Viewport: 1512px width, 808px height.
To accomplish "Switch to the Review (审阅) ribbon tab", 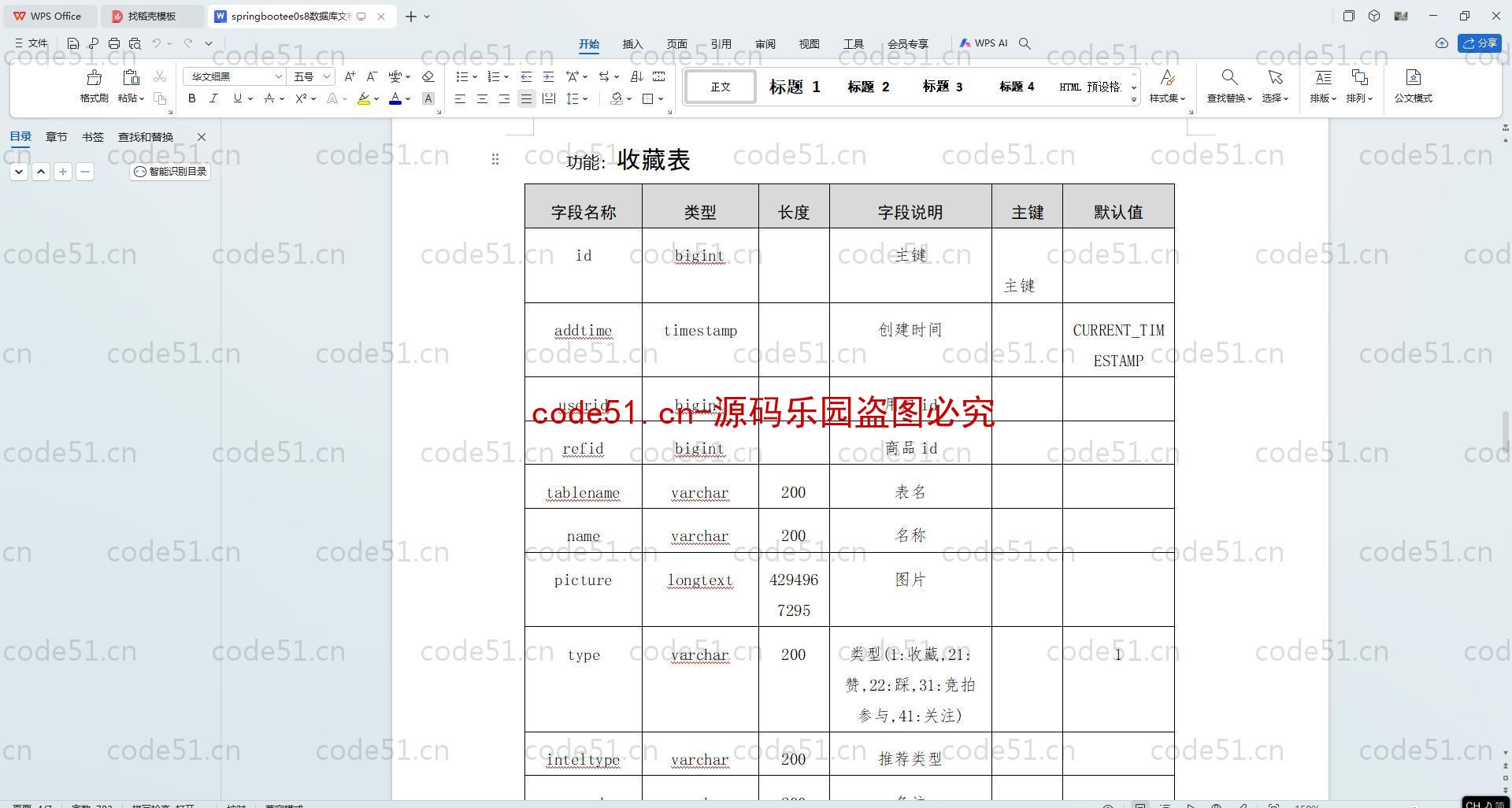I will tap(765, 44).
